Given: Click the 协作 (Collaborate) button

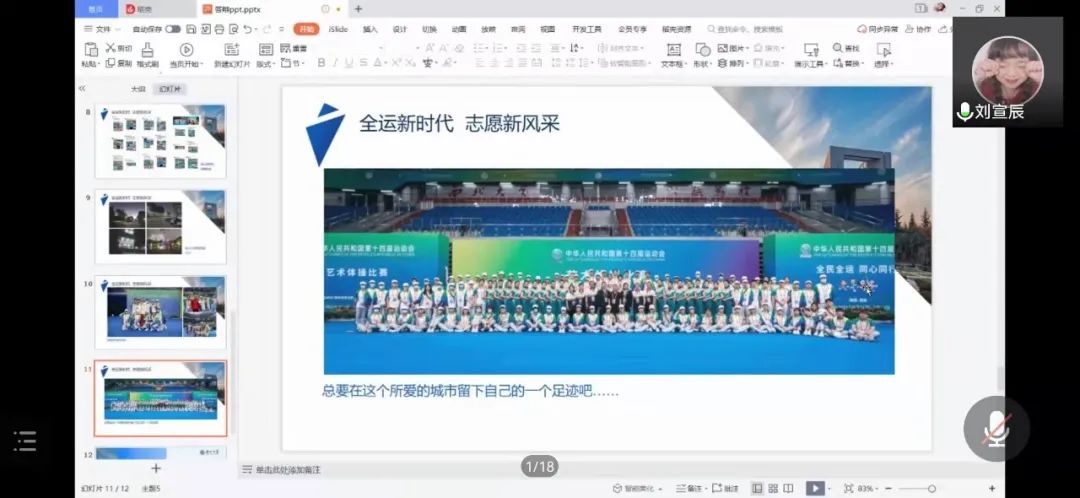Looking at the screenshot, I should point(919,29).
